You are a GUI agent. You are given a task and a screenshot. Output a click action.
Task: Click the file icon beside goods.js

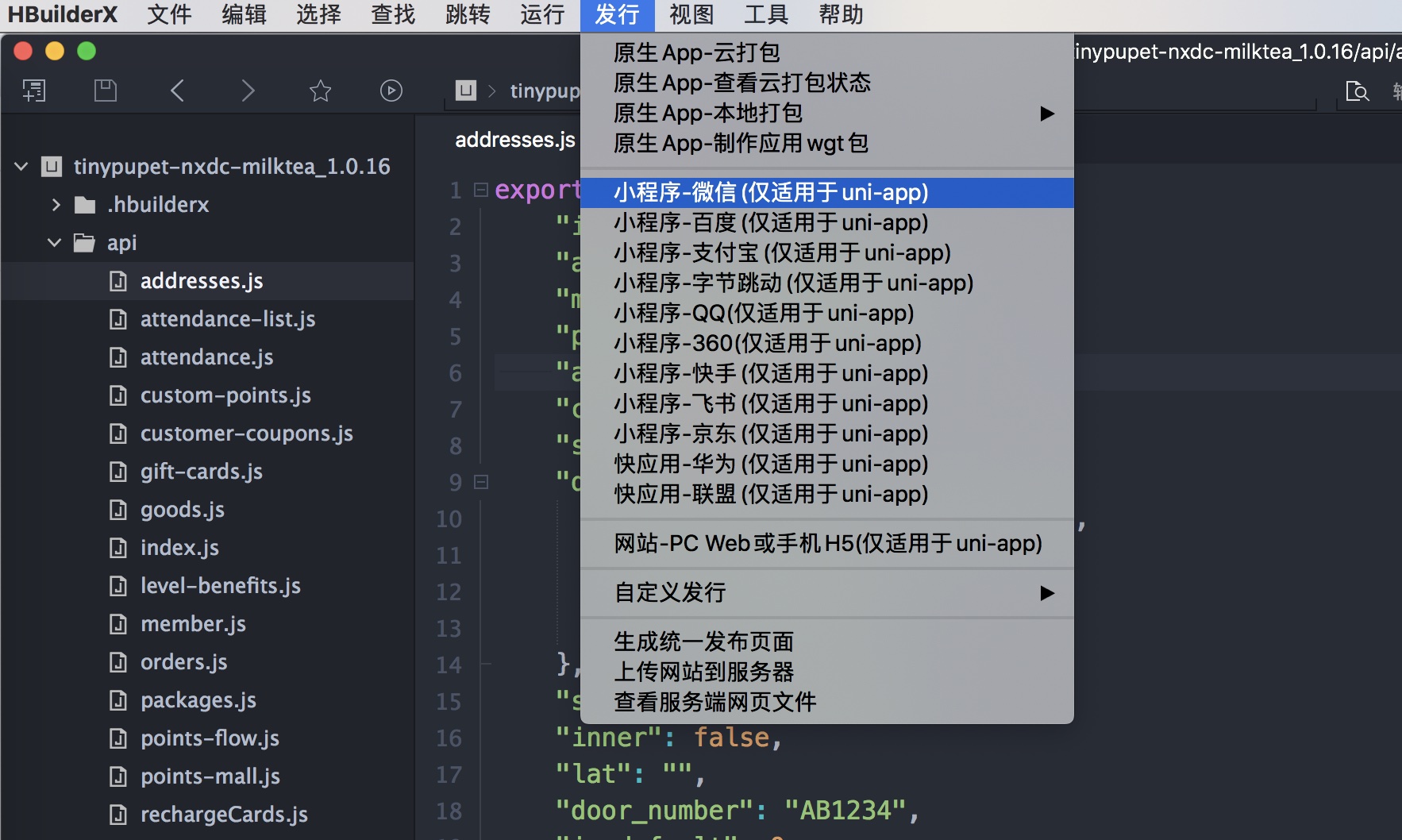[x=118, y=510]
